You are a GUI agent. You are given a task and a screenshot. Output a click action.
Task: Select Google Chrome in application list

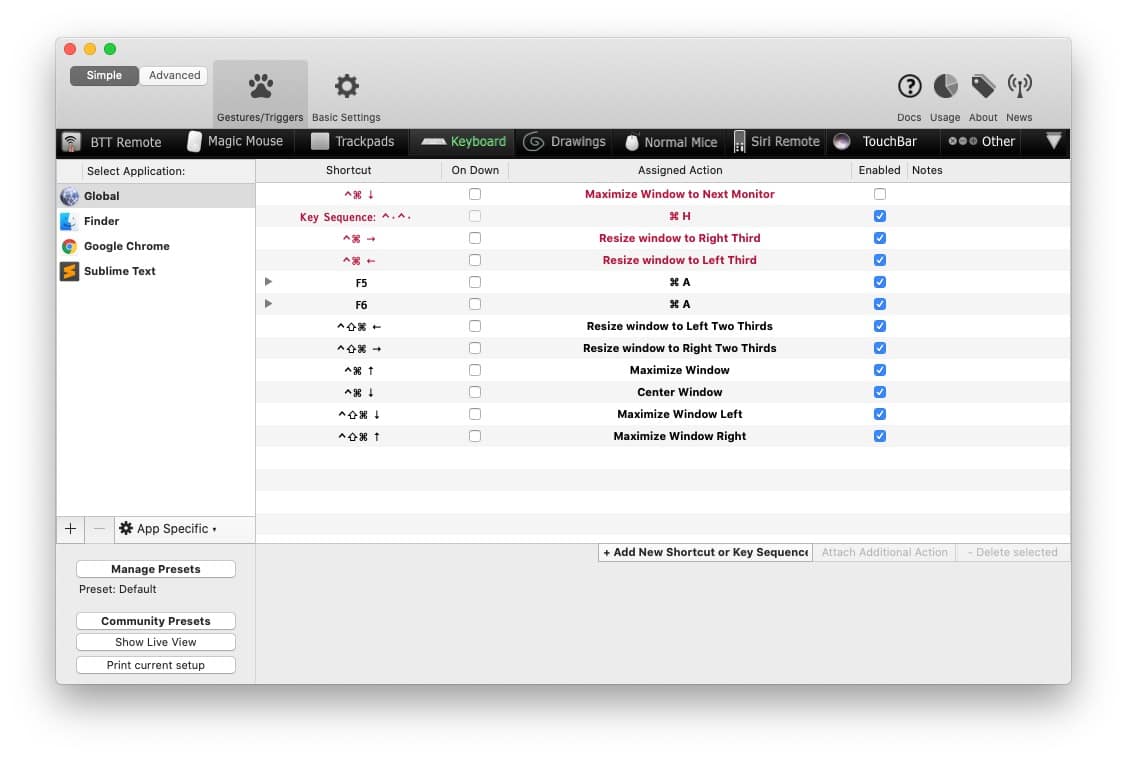[126, 246]
